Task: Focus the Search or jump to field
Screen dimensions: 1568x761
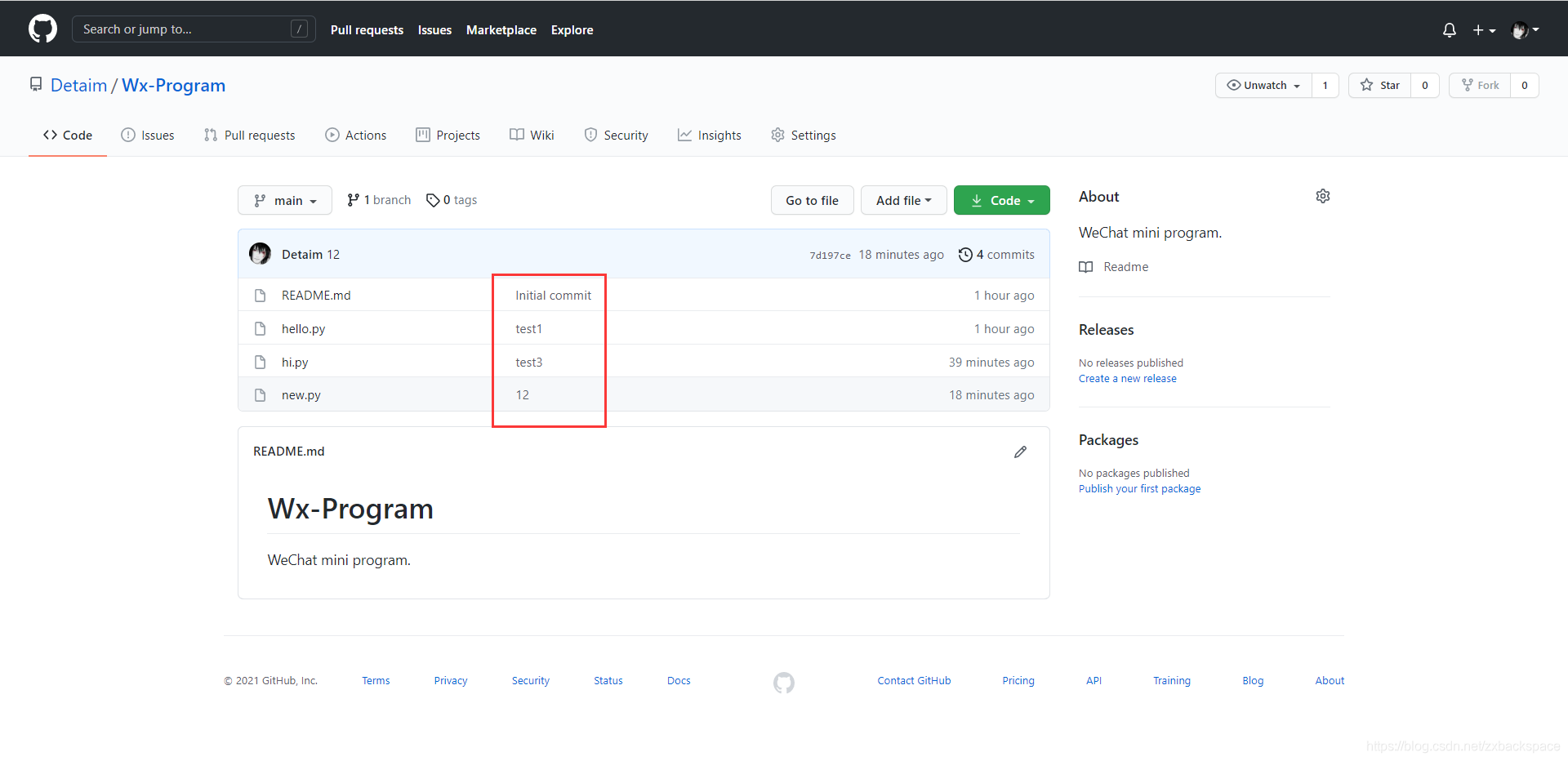Action: tap(194, 29)
